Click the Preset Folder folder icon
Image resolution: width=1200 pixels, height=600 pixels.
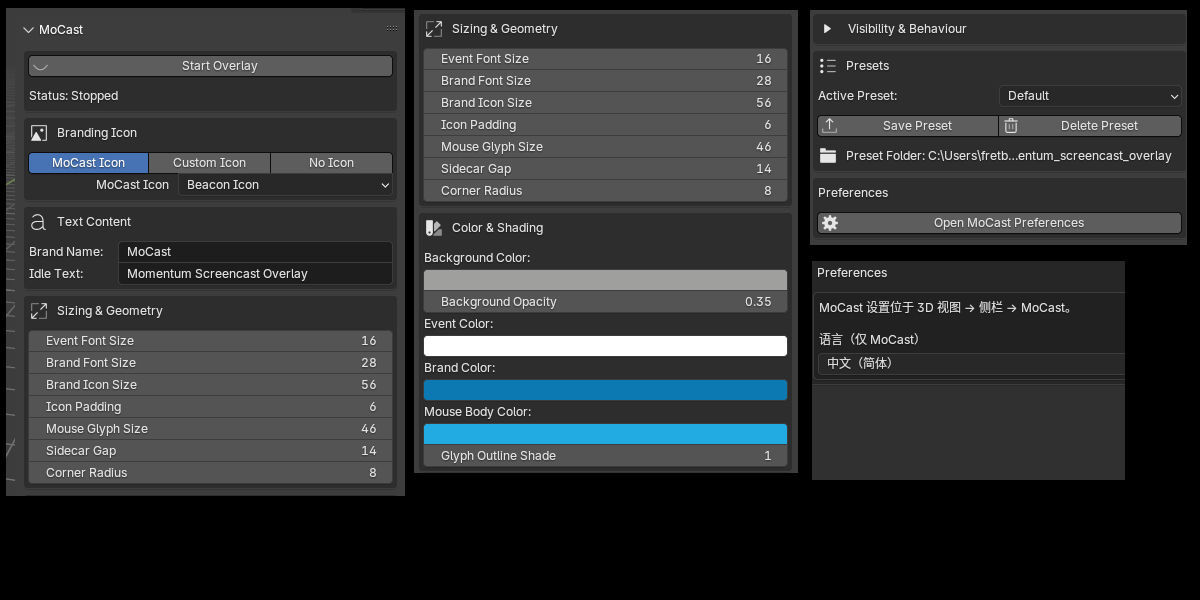click(x=828, y=156)
